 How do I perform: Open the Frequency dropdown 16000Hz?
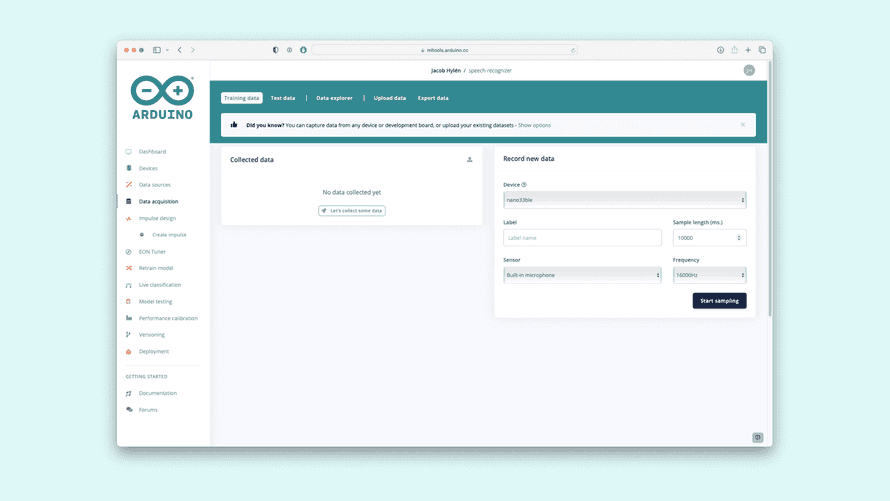[710, 275]
